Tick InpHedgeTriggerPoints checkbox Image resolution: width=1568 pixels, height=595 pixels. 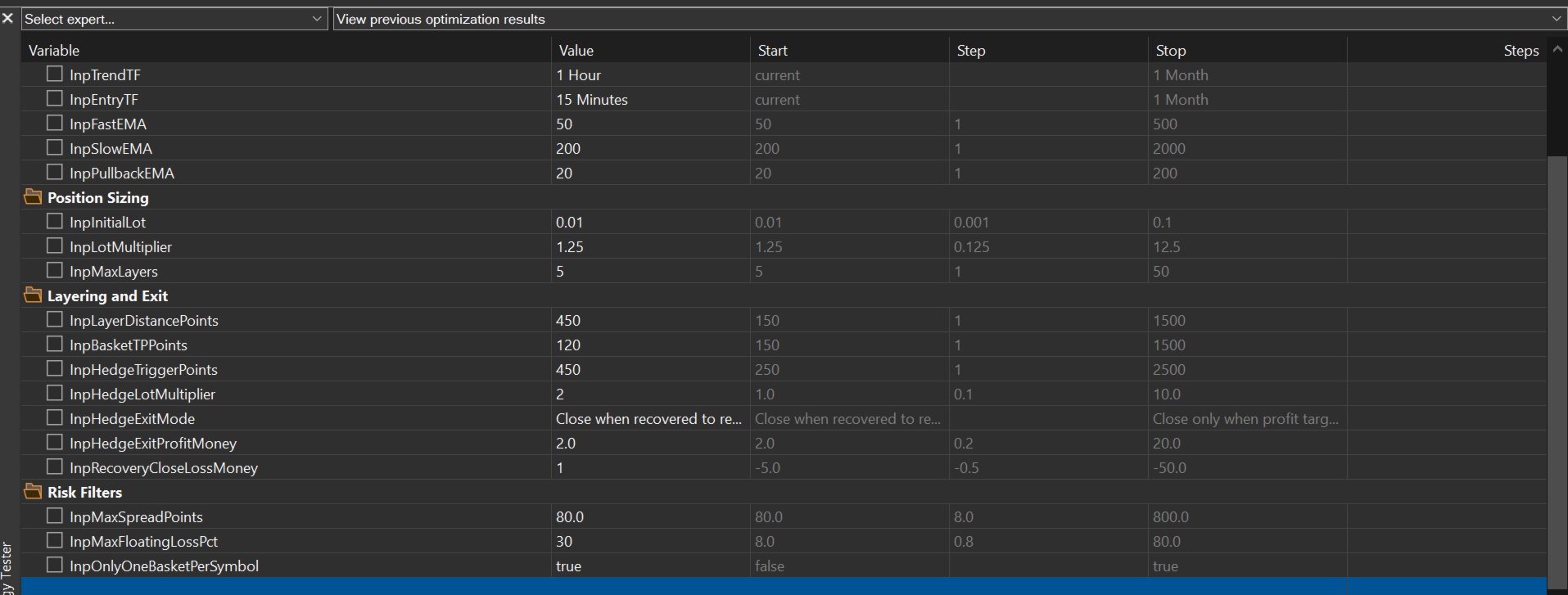click(55, 368)
